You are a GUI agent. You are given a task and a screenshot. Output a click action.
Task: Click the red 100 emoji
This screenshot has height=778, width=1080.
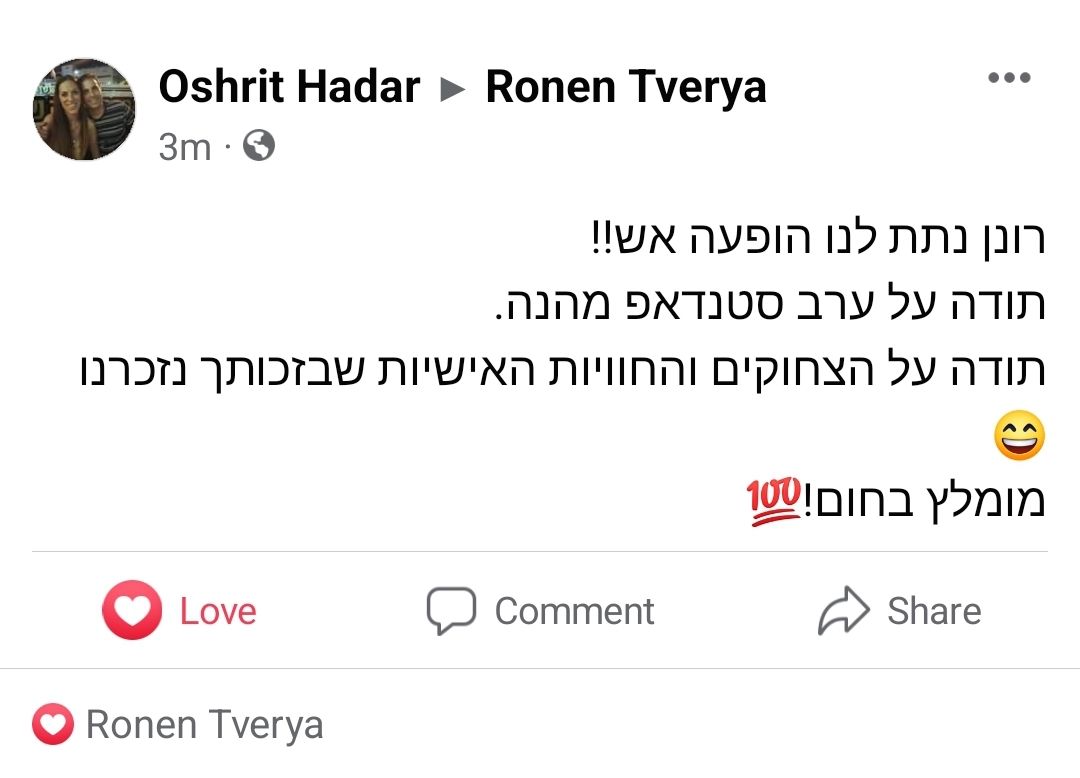774,498
